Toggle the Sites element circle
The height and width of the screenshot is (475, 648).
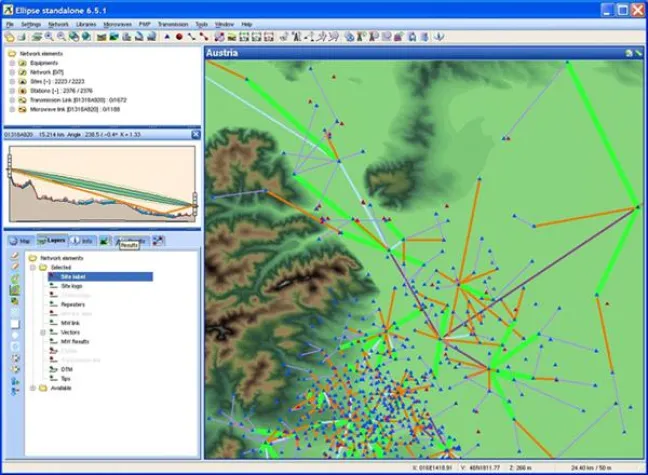pyautogui.click(x=12, y=81)
